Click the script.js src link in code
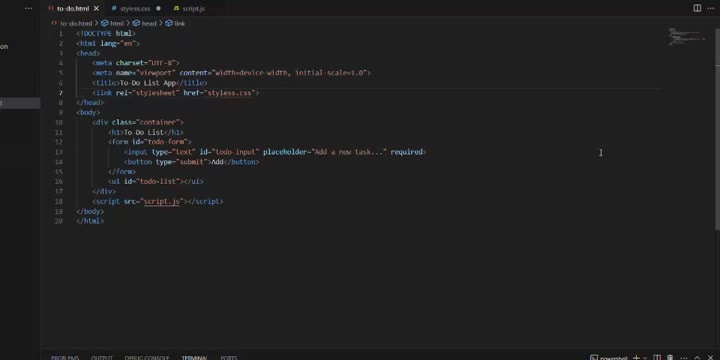The width and height of the screenshot is (720, 360). point(162,201)
